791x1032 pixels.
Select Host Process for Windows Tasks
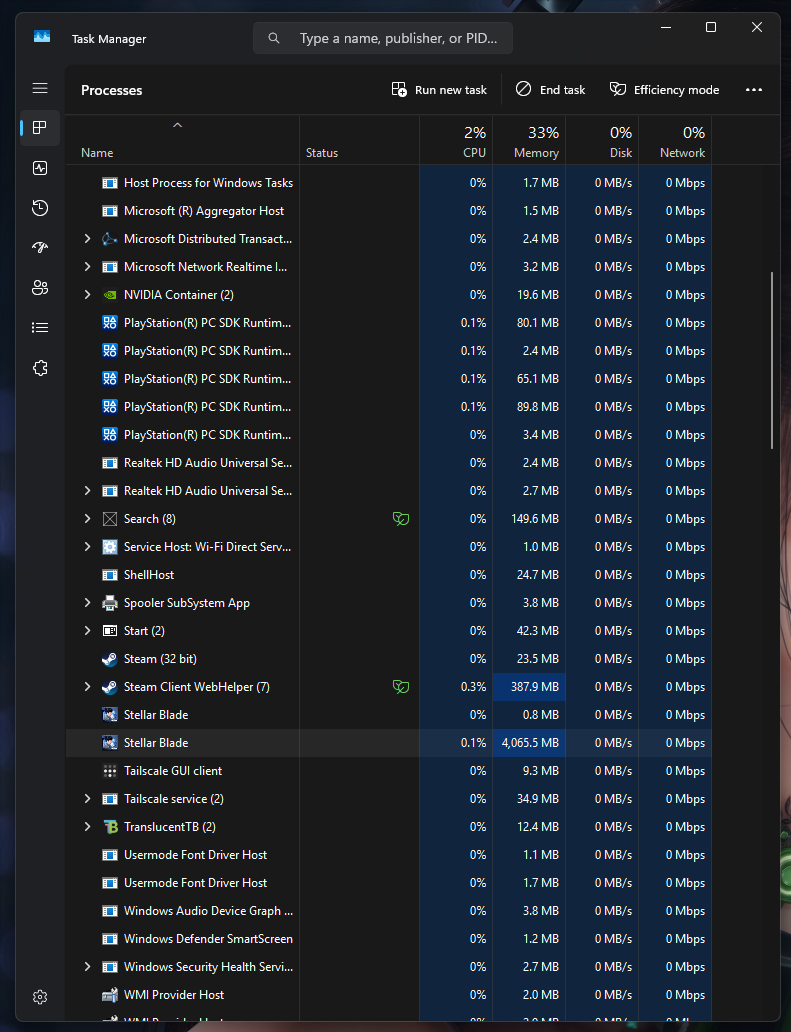[x=389, y=183]
